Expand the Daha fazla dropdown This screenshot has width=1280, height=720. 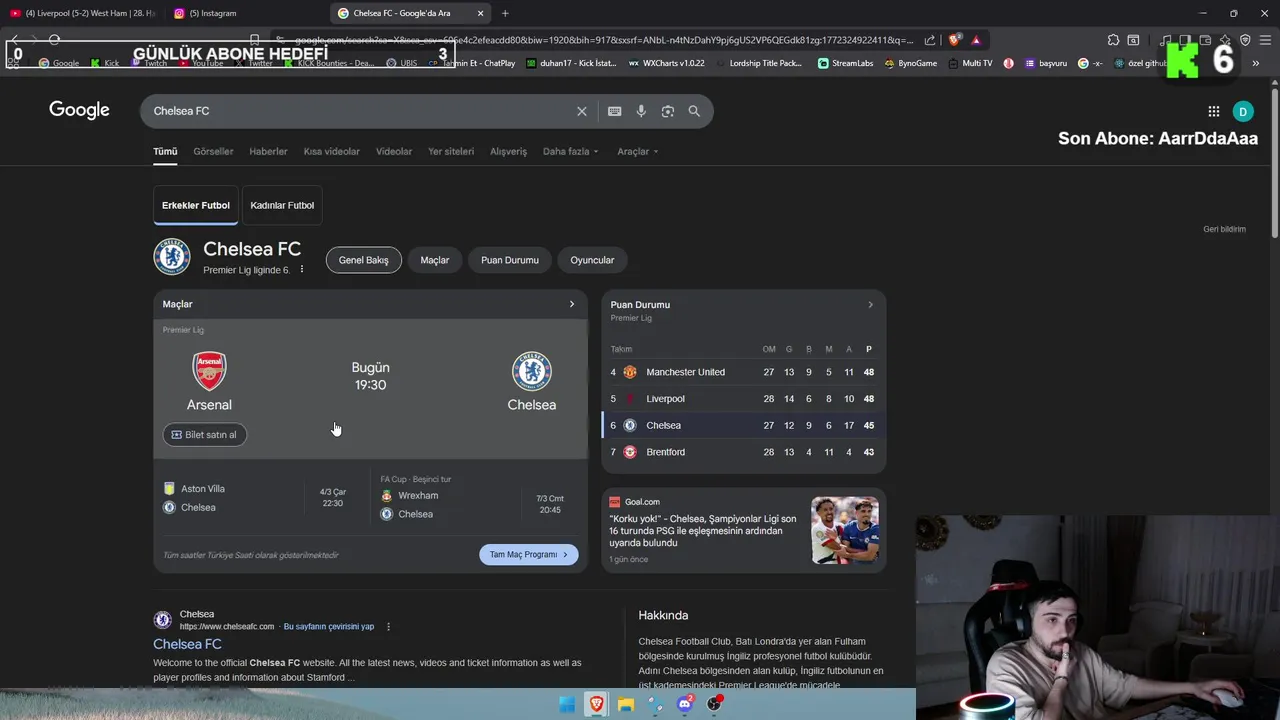(x=571, y=152)
